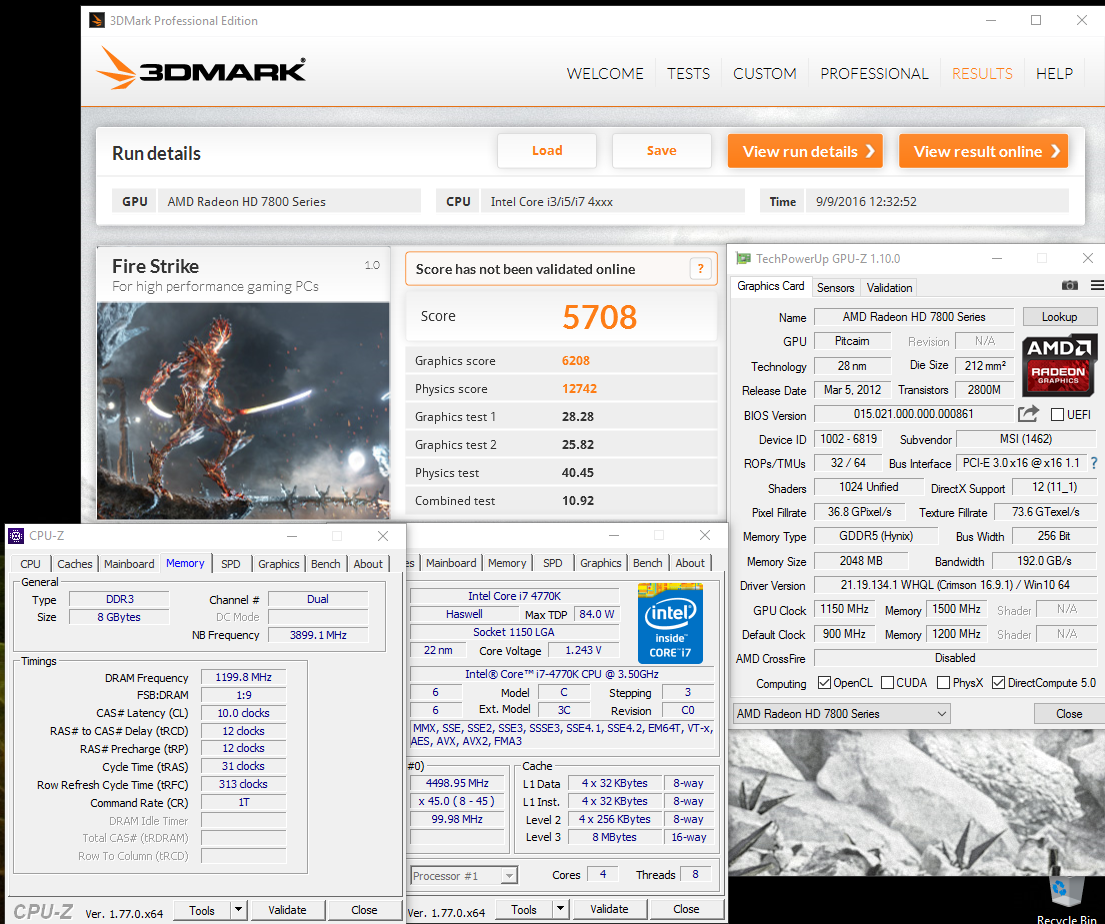This screenshot has width=1105, height=924.
Task: Click the 3DMark logo
Action: click(x=201, y=68)
